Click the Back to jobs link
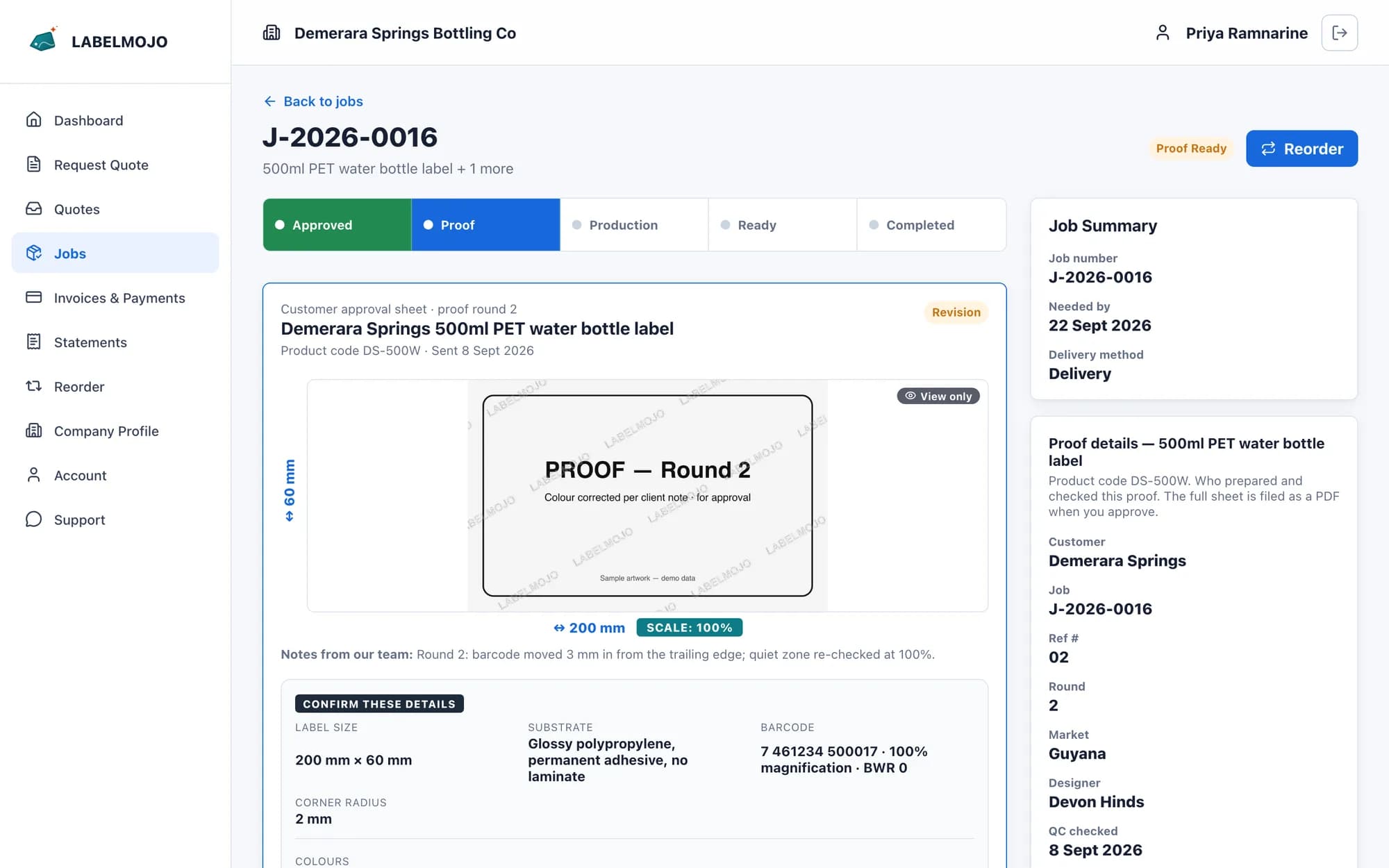Image resolution: width=1389 pixels, height=868 pixels. (x=313, y=101)
